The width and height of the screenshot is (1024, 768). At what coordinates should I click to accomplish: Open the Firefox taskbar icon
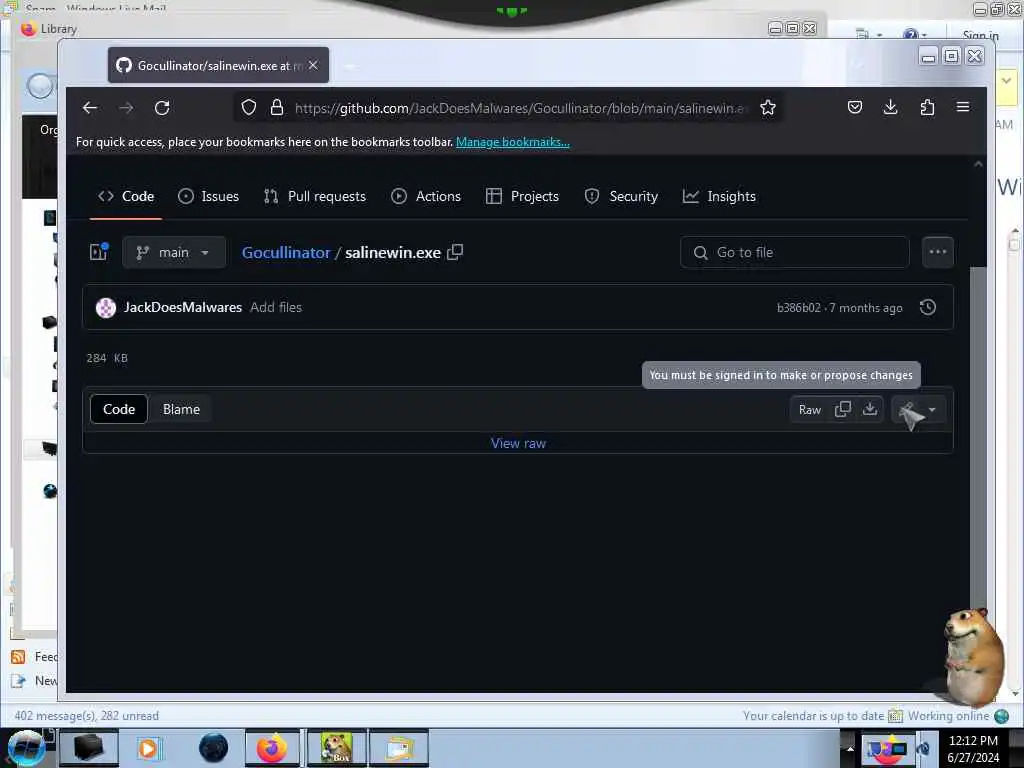(272, 748)
